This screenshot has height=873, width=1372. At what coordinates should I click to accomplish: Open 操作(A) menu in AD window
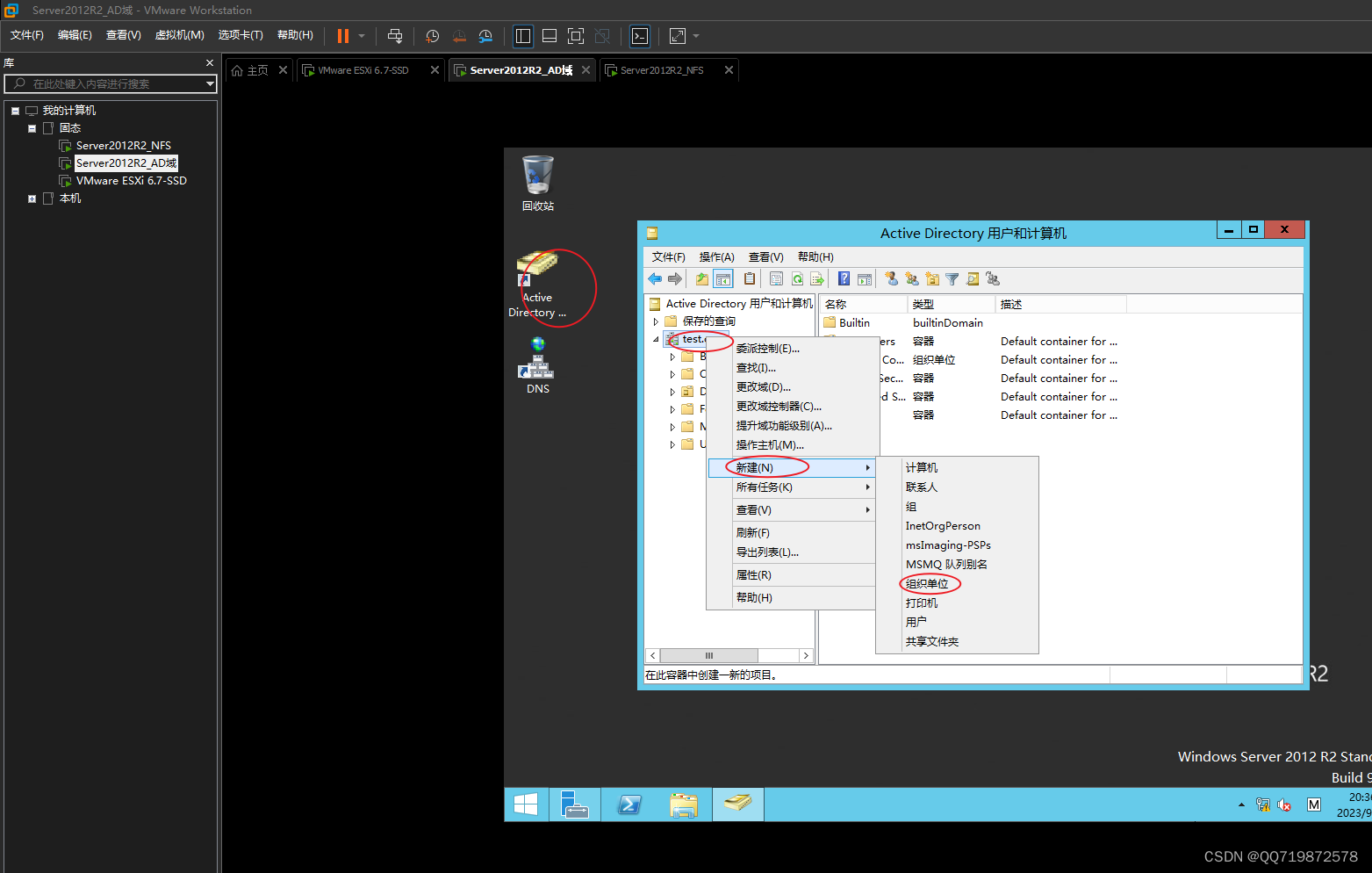click(x=717, y=257)
